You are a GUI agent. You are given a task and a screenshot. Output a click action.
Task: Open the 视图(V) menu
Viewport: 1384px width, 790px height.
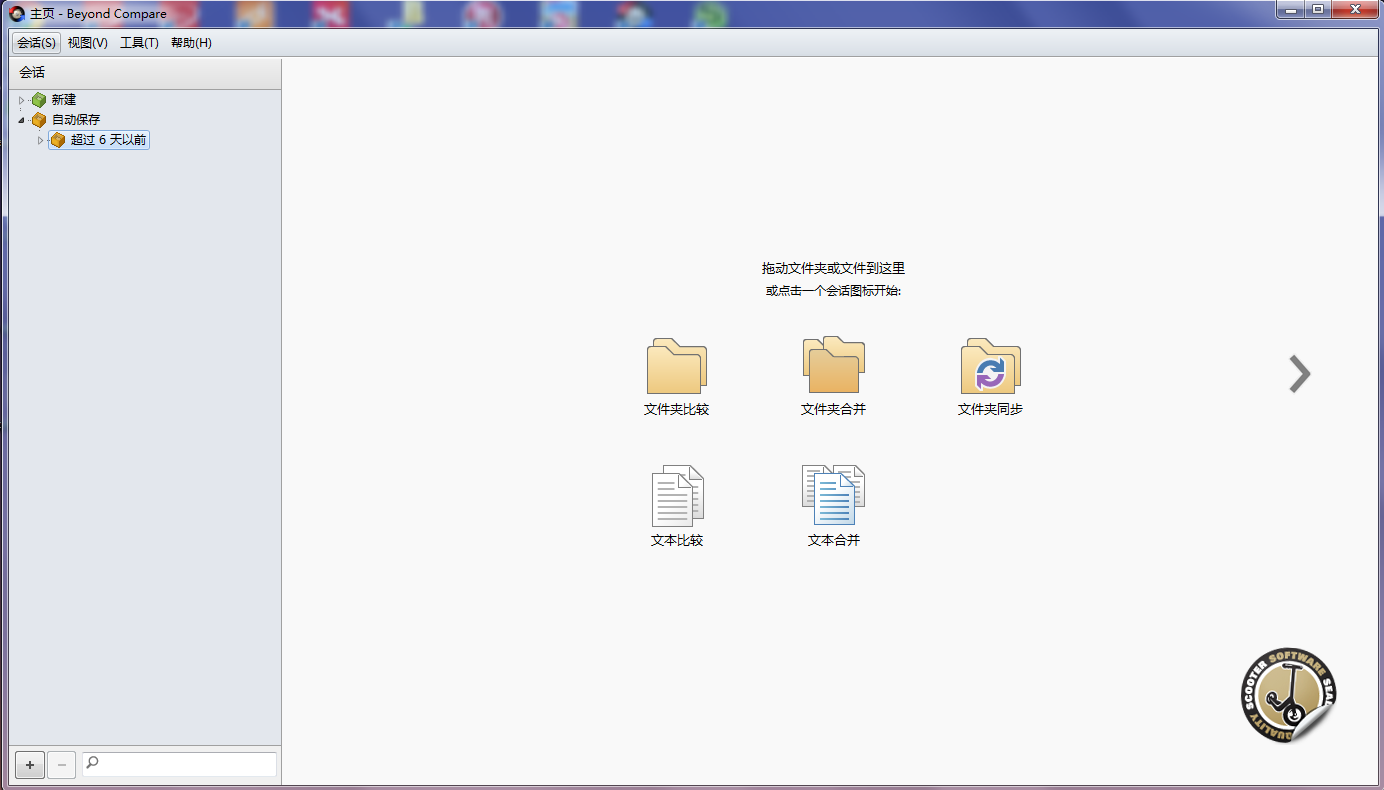pyautogui.click(x=88, y=43)
